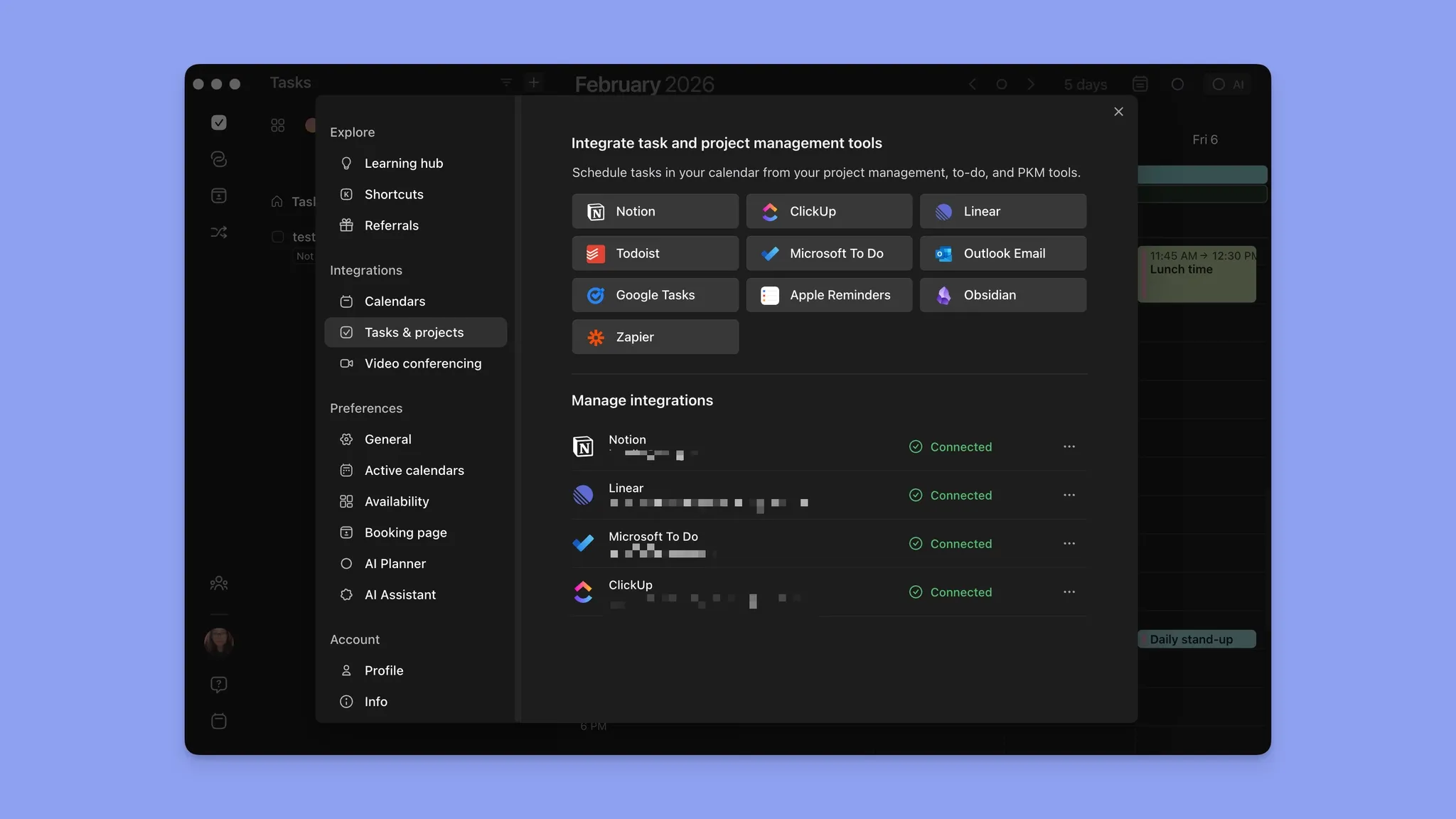Open AI Planner preferences
This screenshot has width=1456, height=819.
tap(415, 564)
